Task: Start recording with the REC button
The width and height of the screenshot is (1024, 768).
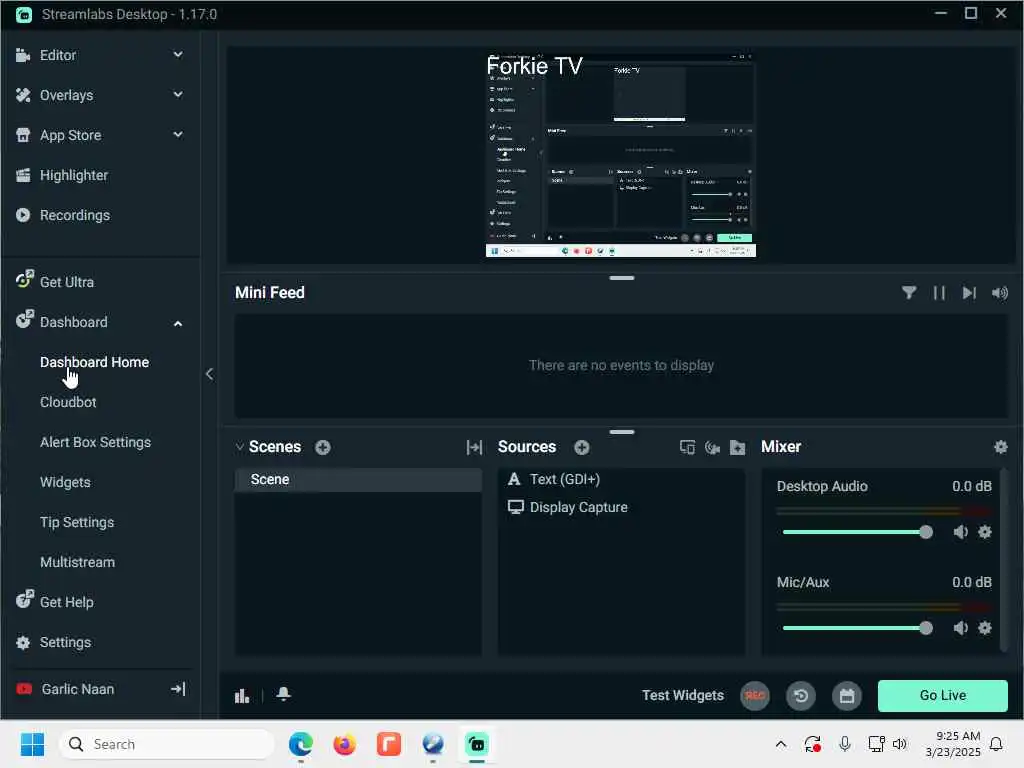Action: [755, 696]
